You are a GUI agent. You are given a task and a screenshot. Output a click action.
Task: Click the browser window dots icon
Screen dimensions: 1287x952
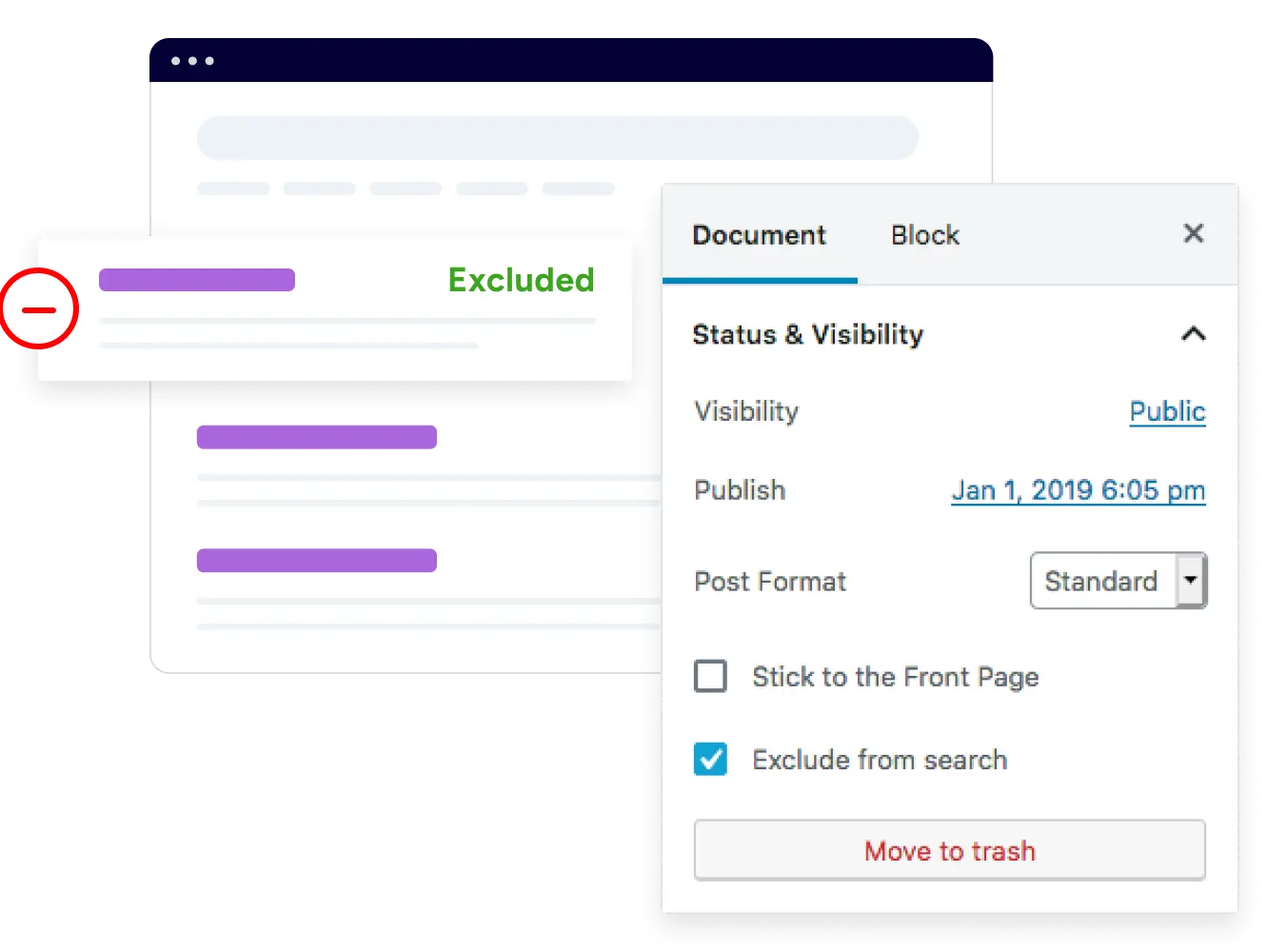(x=191, y=60)
